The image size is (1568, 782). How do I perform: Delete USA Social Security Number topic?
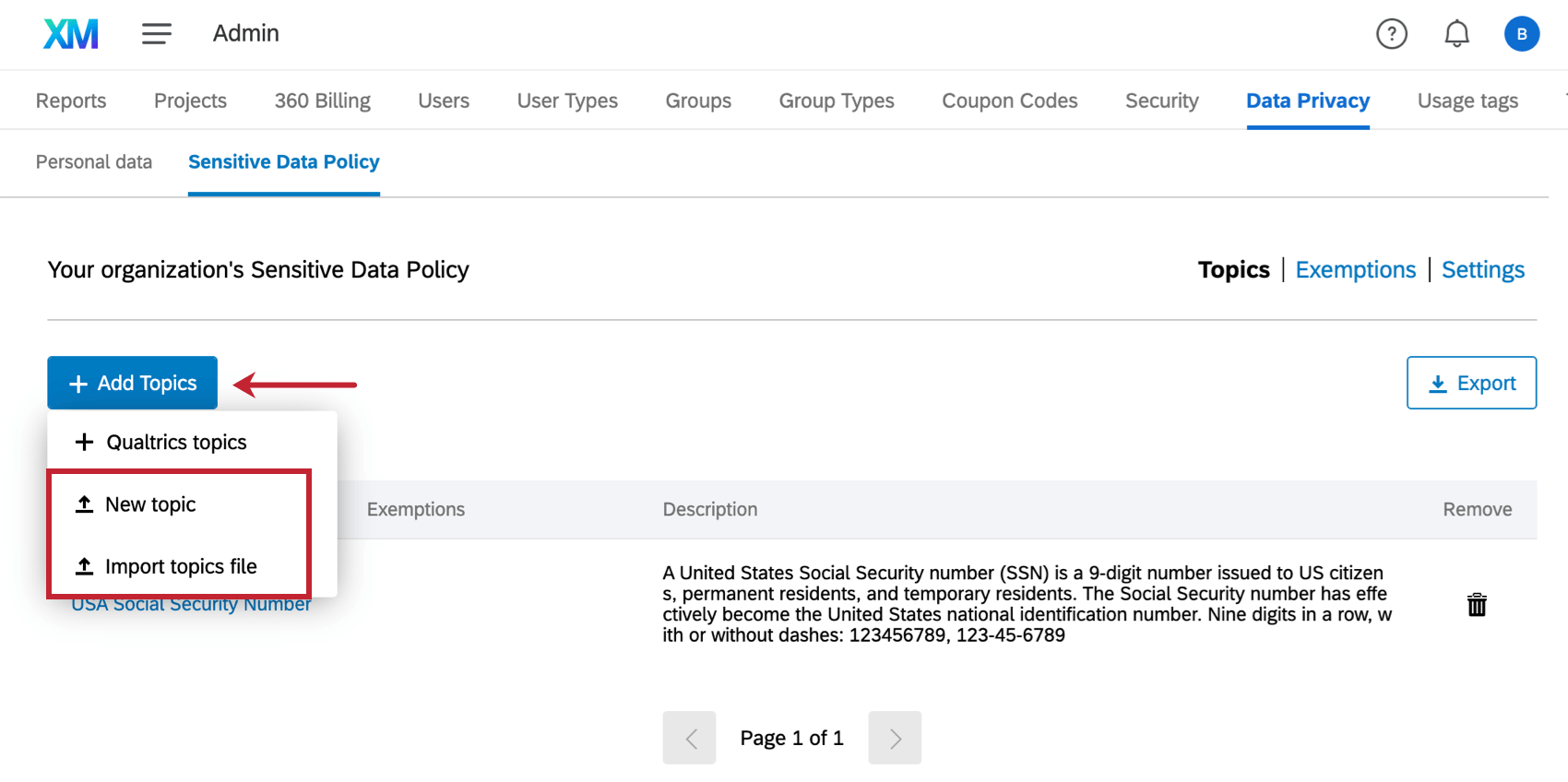pyautogui.click(x=1477, y=604)
